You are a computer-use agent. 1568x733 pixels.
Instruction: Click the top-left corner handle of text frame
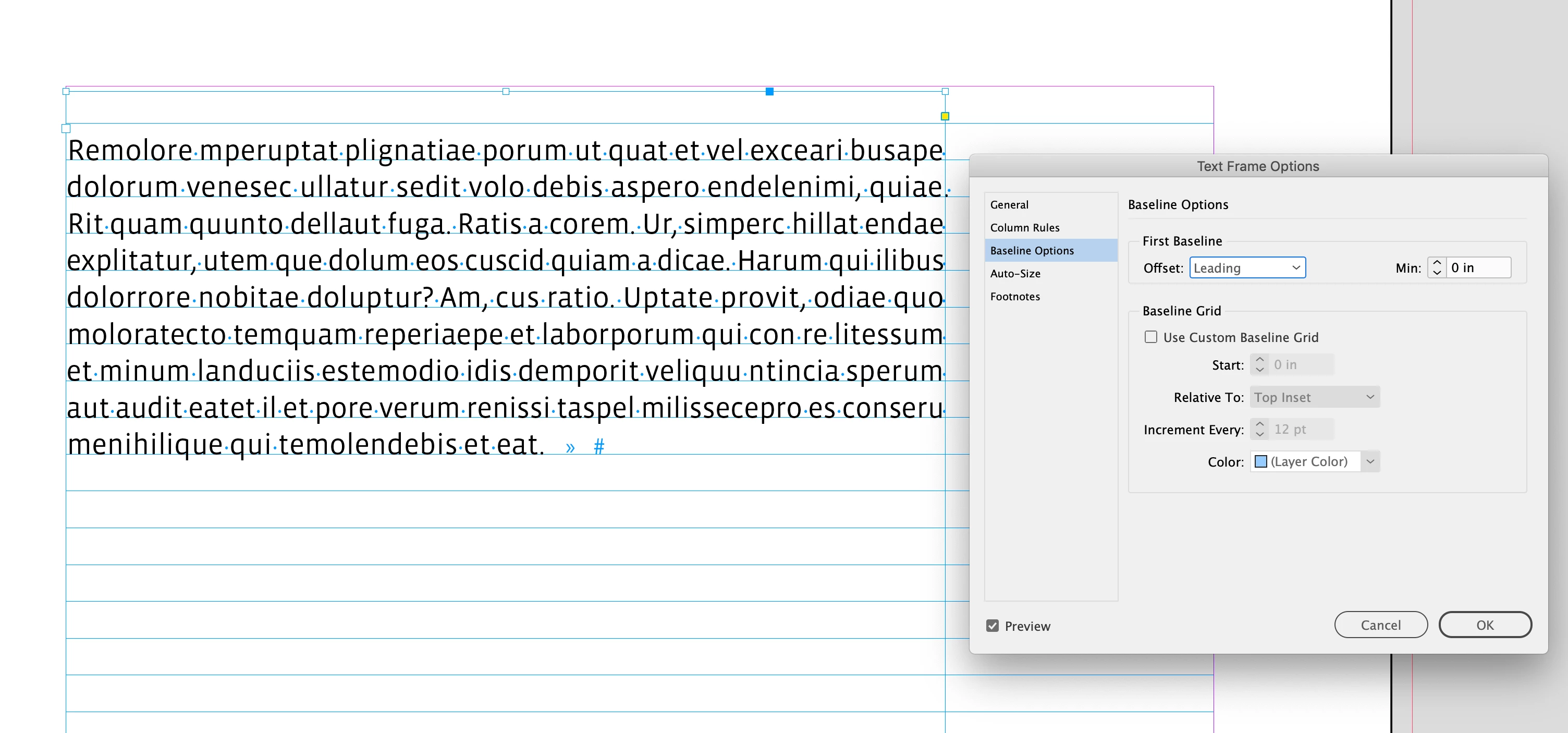(66, 91)
